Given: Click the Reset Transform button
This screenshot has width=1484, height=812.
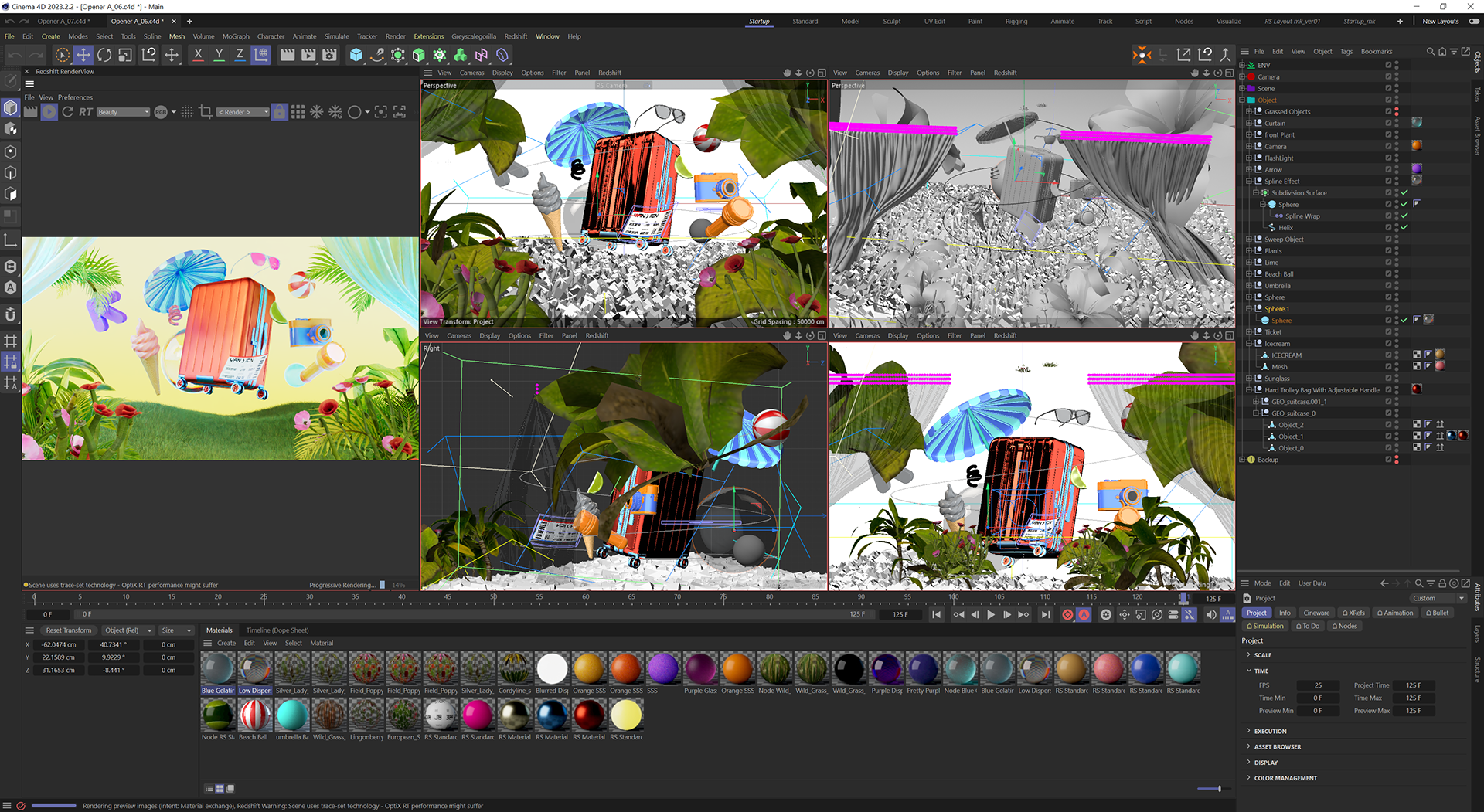Looking at the screenshot, I should click(x=68, y=630).
